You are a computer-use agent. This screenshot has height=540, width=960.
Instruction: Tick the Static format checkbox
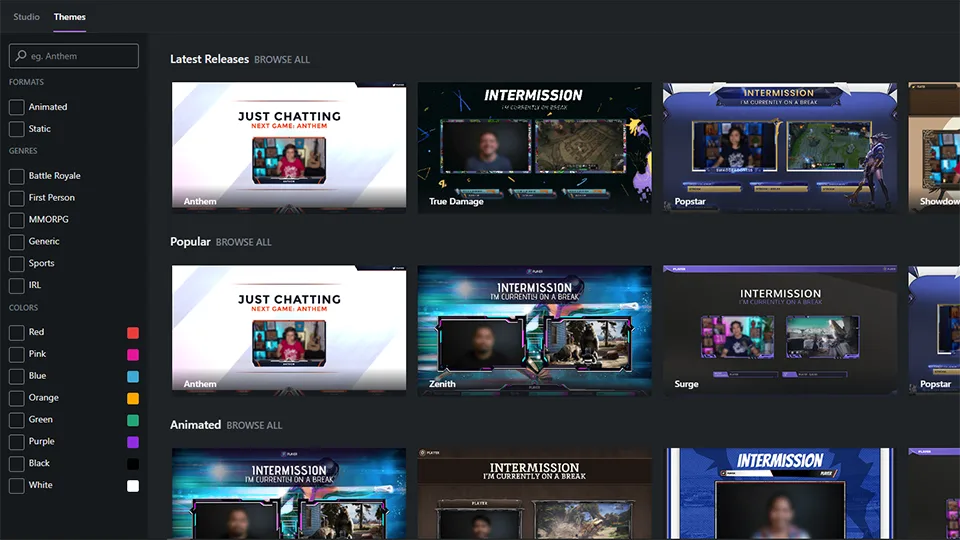coord(17,129)
